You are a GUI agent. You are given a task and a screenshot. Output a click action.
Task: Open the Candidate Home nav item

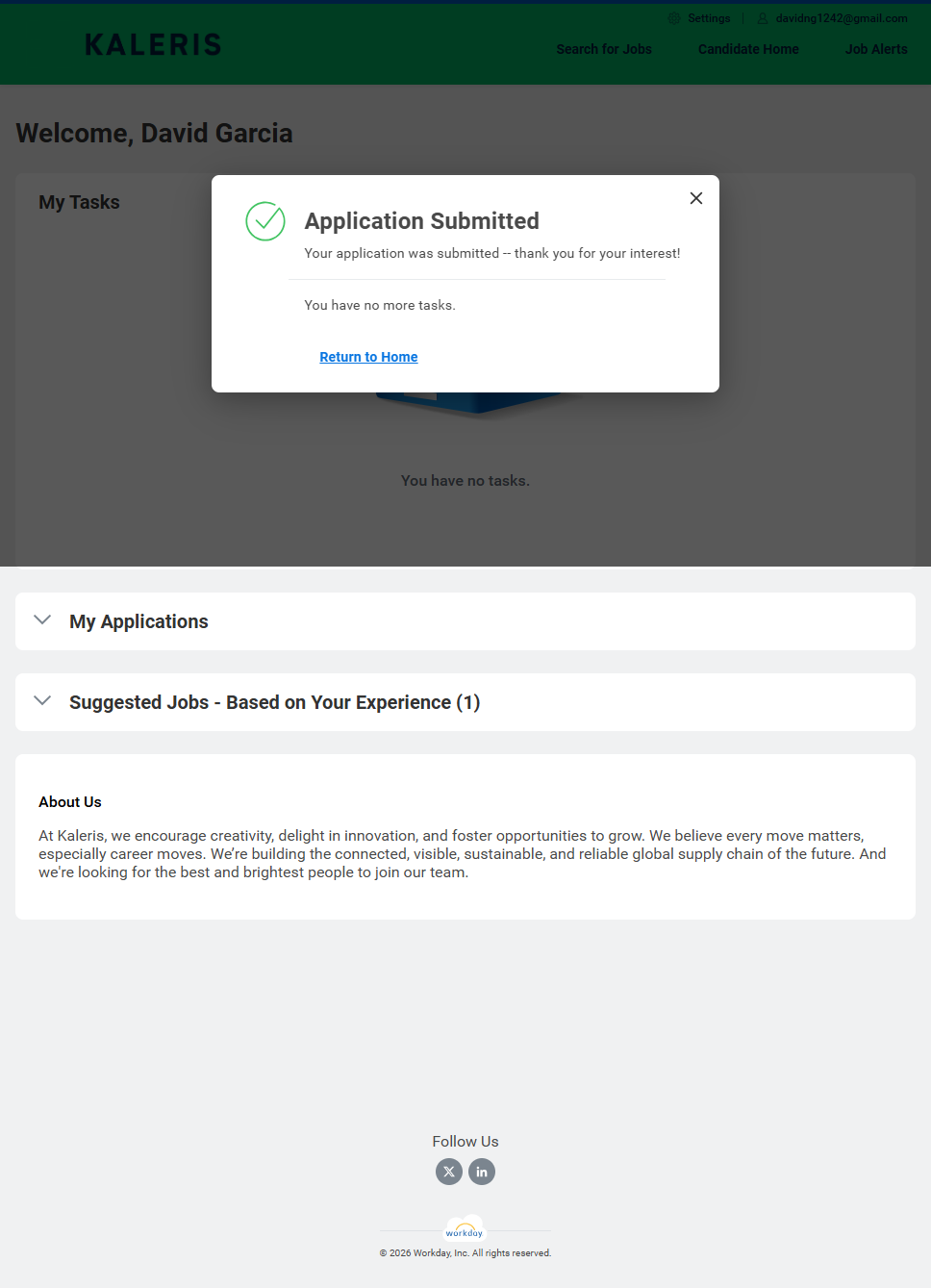(748, 49)
